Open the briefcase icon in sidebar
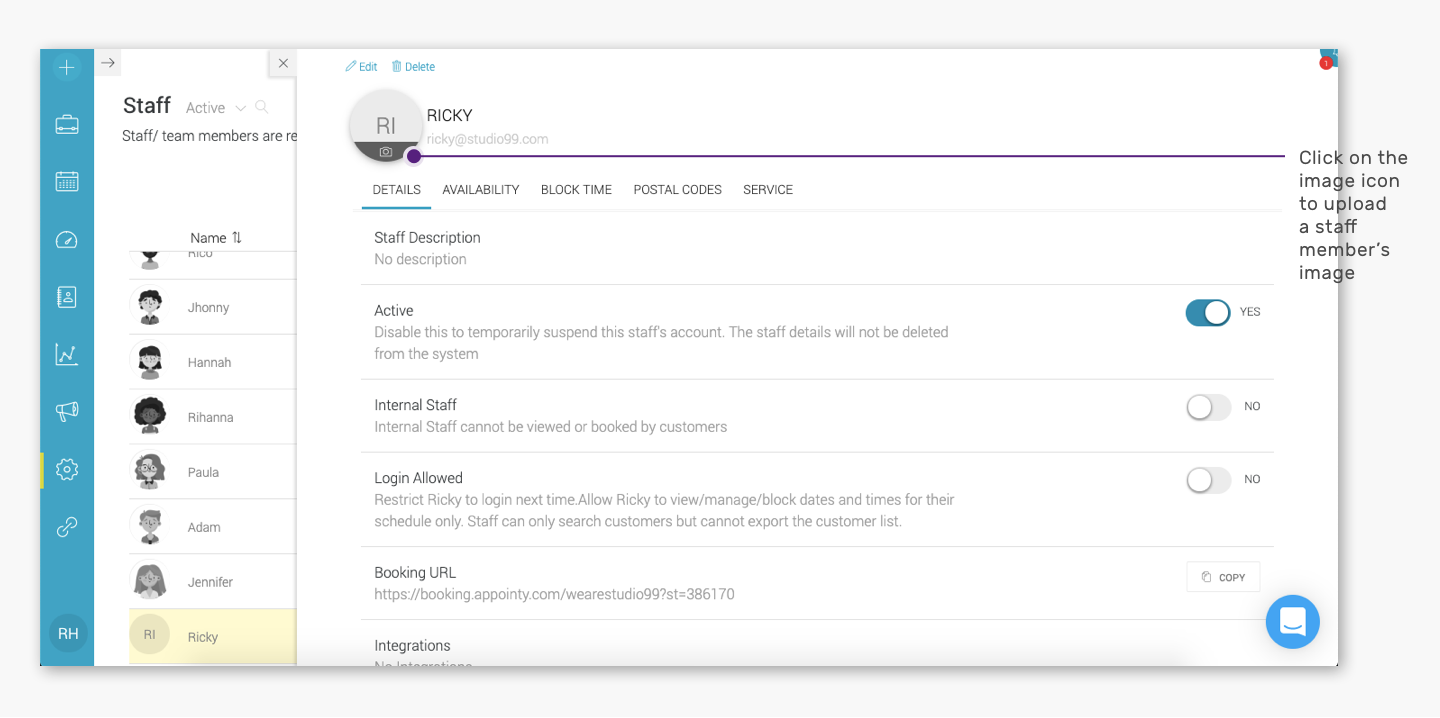 (67, 125)
